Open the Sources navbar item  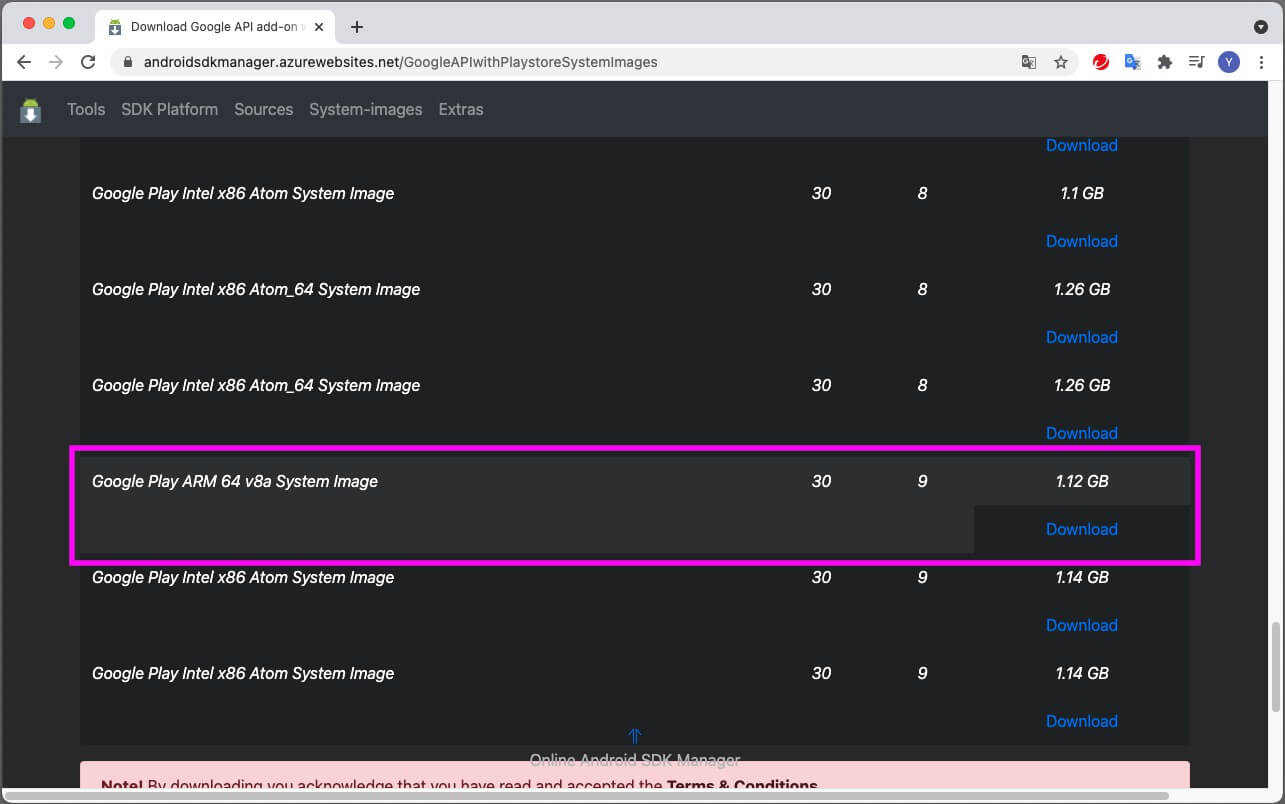point(264,110)
